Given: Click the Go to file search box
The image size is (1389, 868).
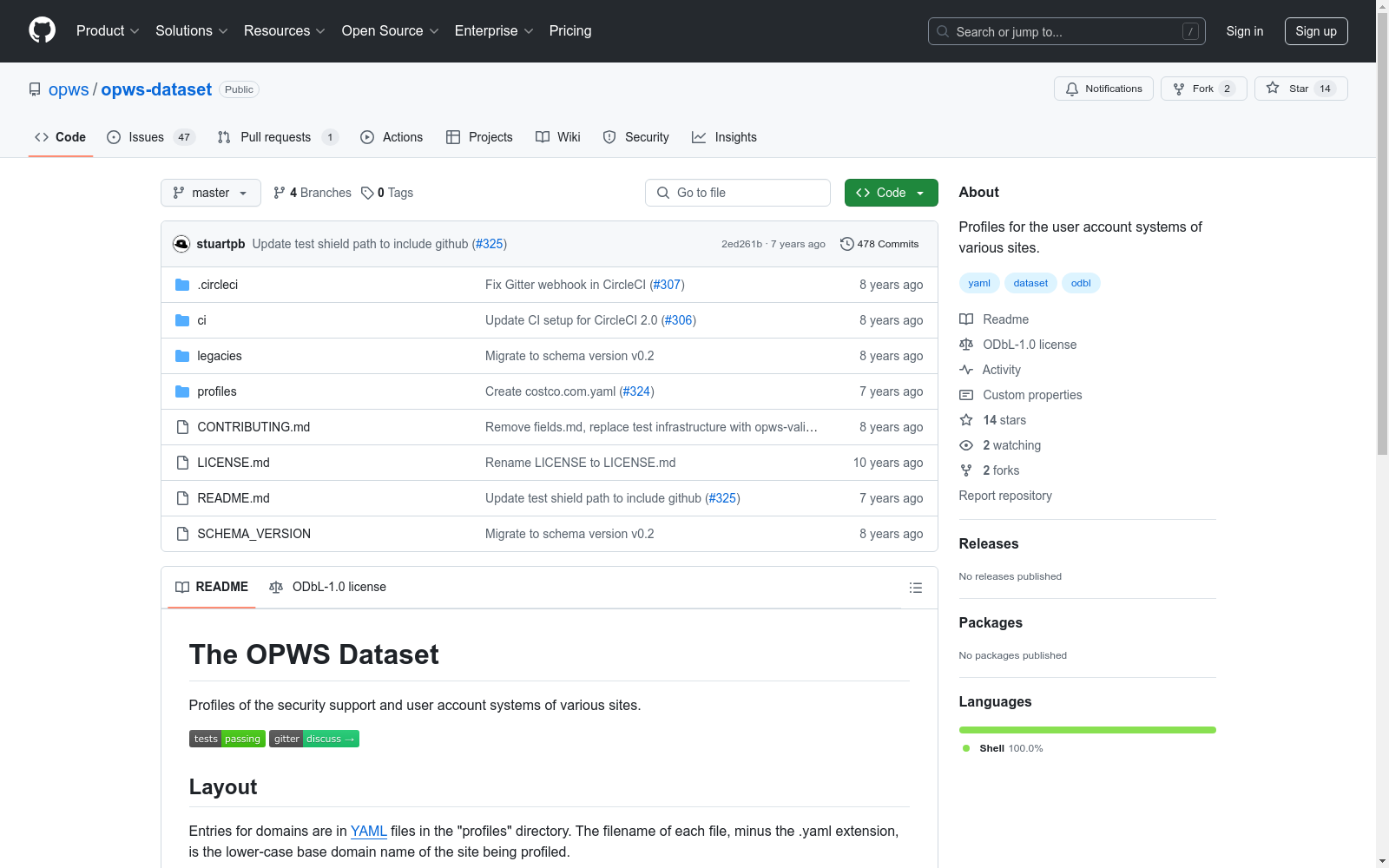Looking at the screenshot, I should (x=738, y=193).
